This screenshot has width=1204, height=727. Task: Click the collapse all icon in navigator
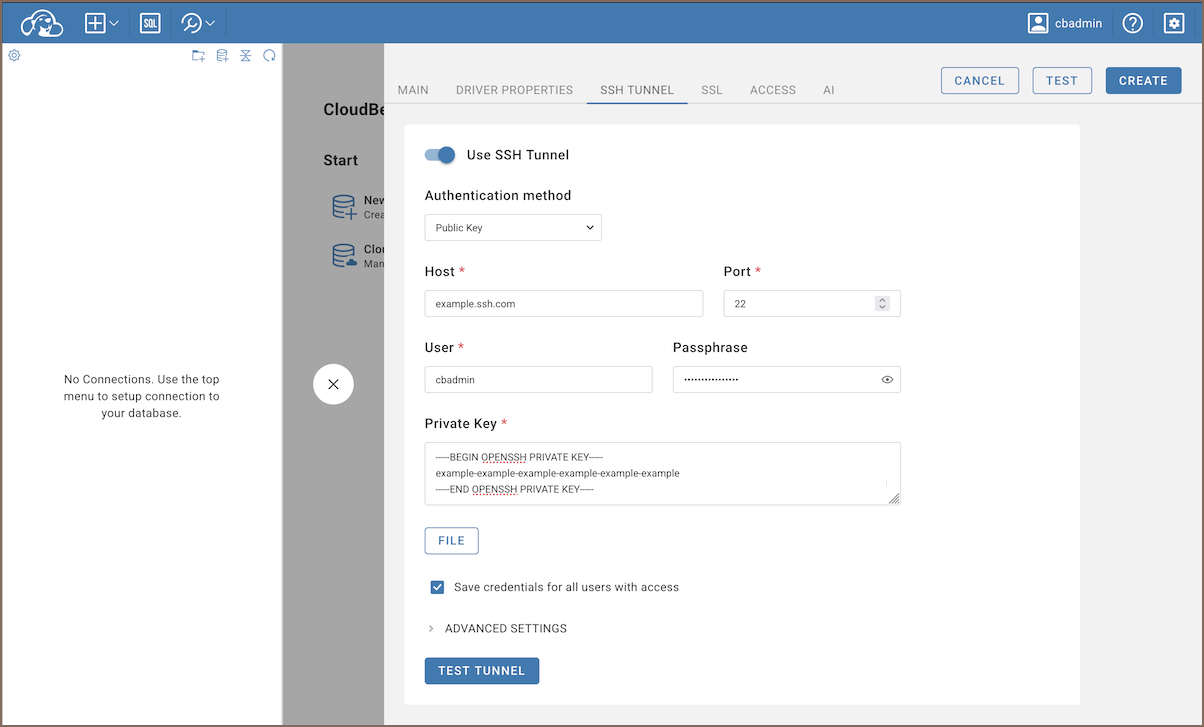tap(245, 56)
